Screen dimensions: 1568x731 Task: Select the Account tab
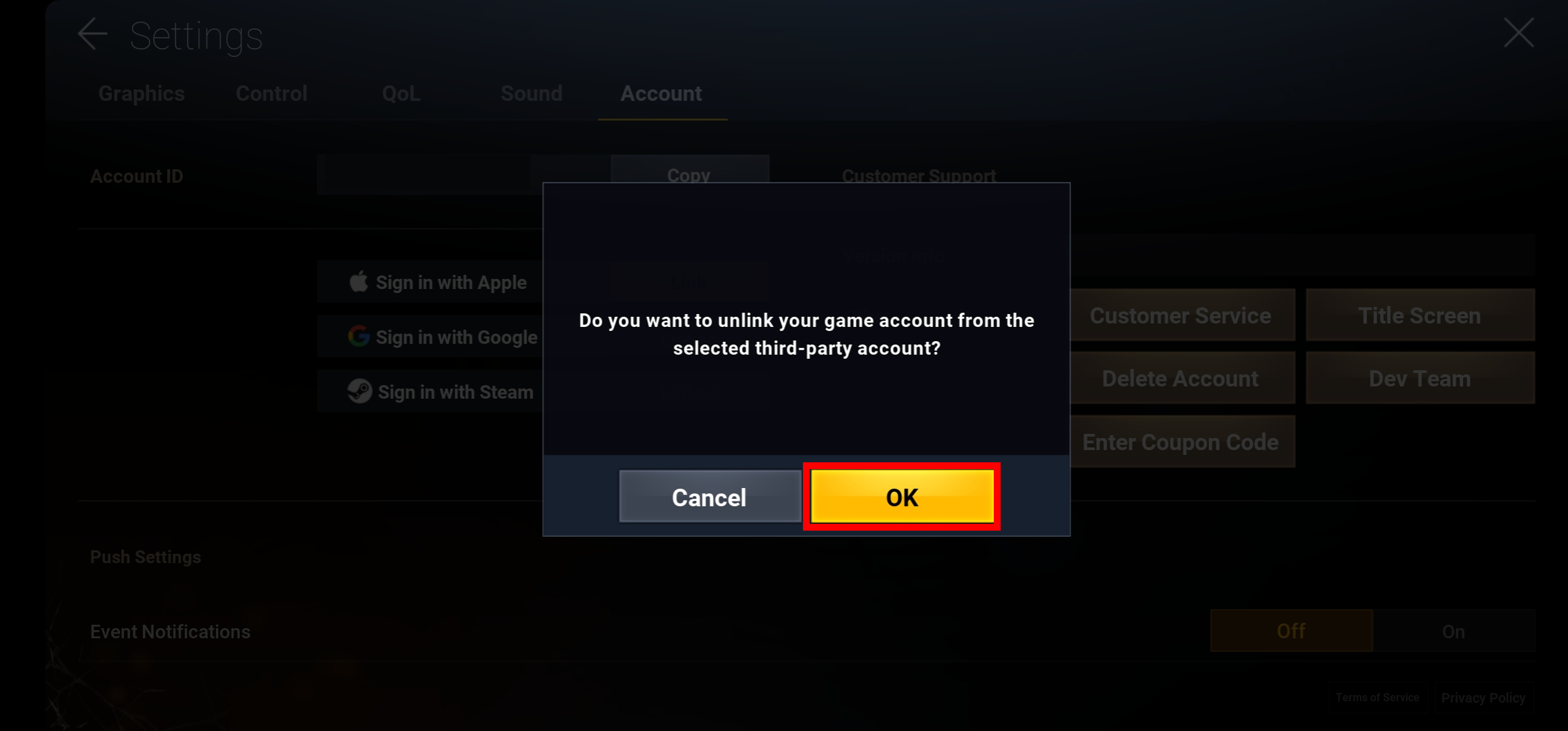pyautogui.click(x=661, y=93)
